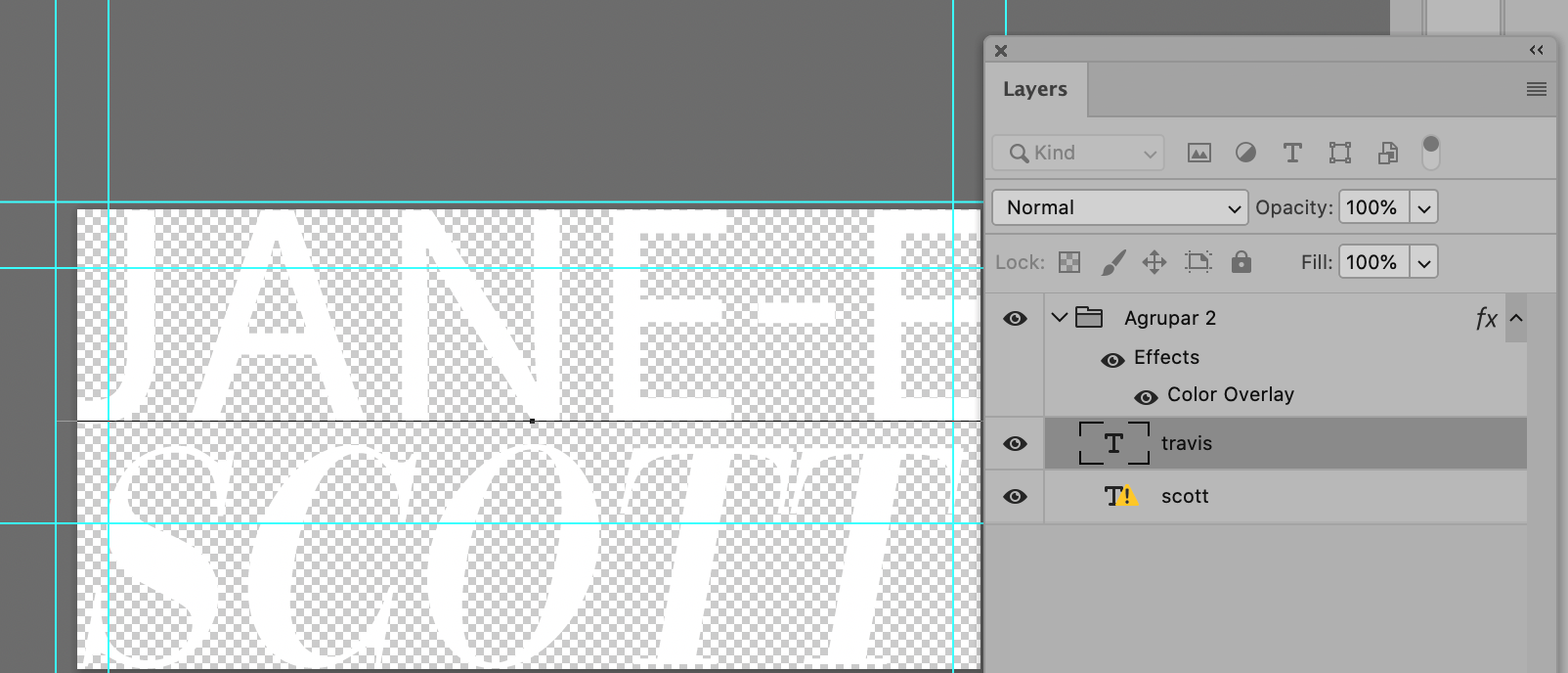Open the Fill slider dropdown arrow
The height and width of the screenshot is (673, 1568).
tap(1424, 262)
